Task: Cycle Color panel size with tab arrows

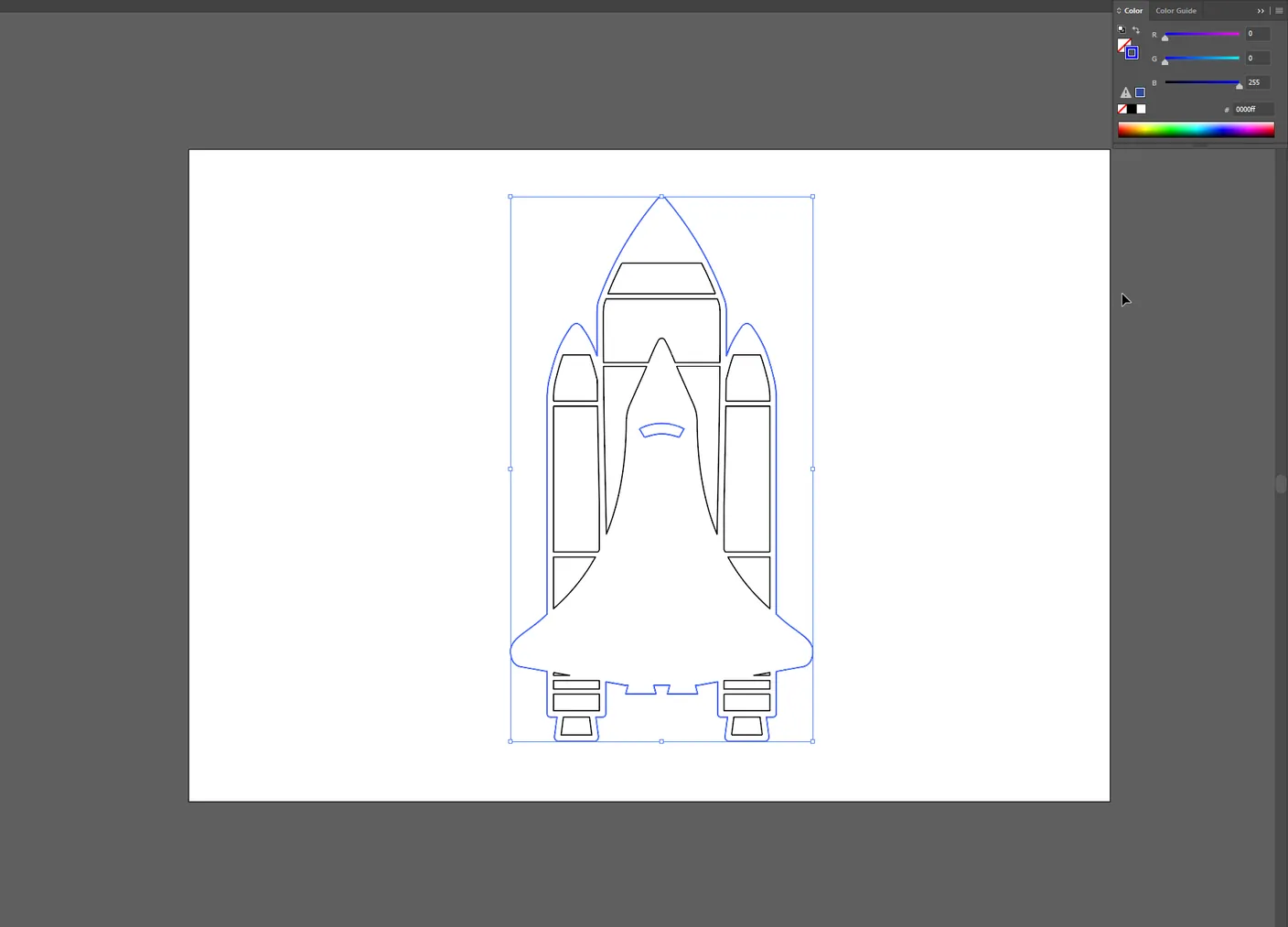Action: point(1119,11)
